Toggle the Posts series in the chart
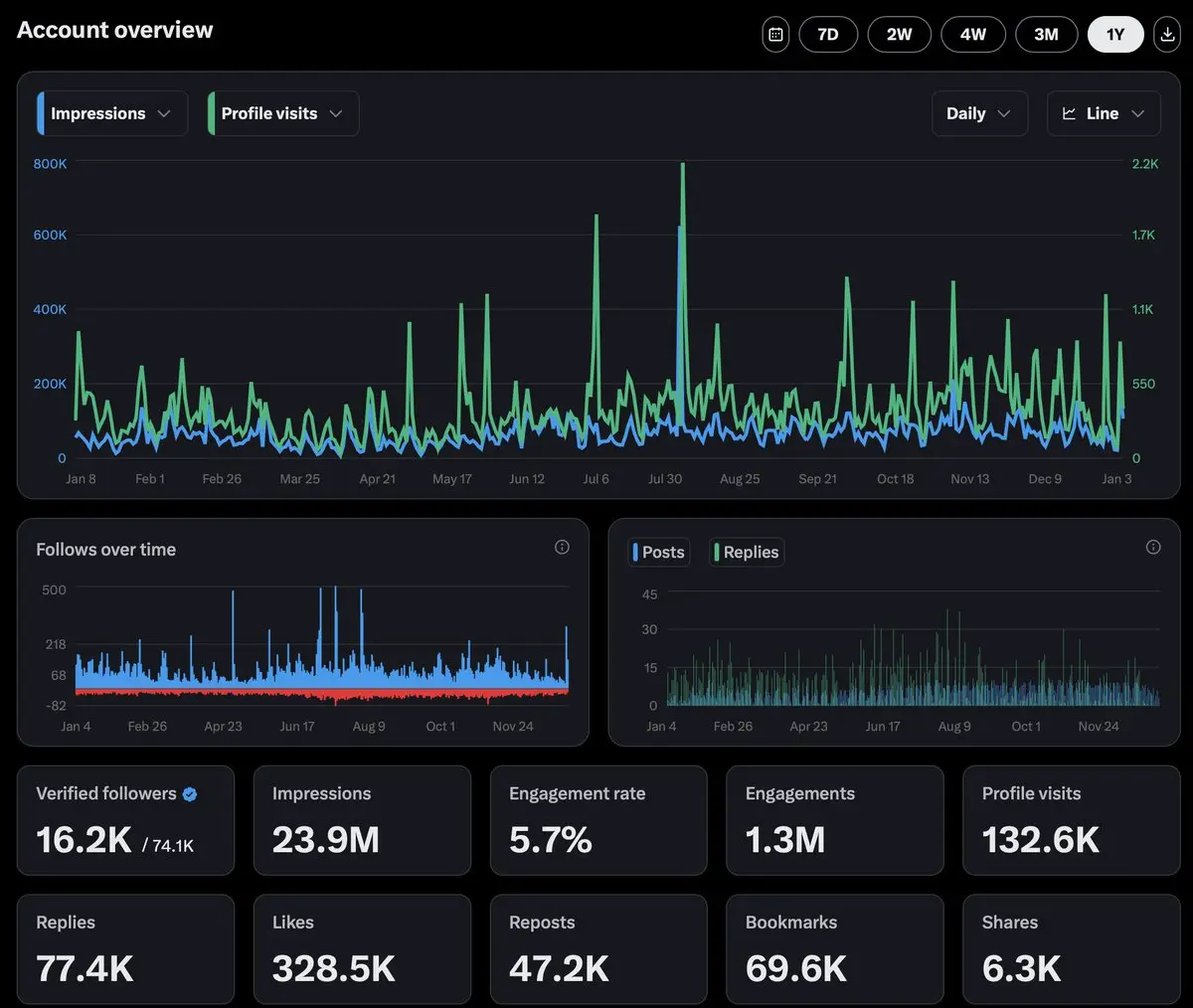The height and width of the screenshot is (1008, 1193). click(659, 552)
